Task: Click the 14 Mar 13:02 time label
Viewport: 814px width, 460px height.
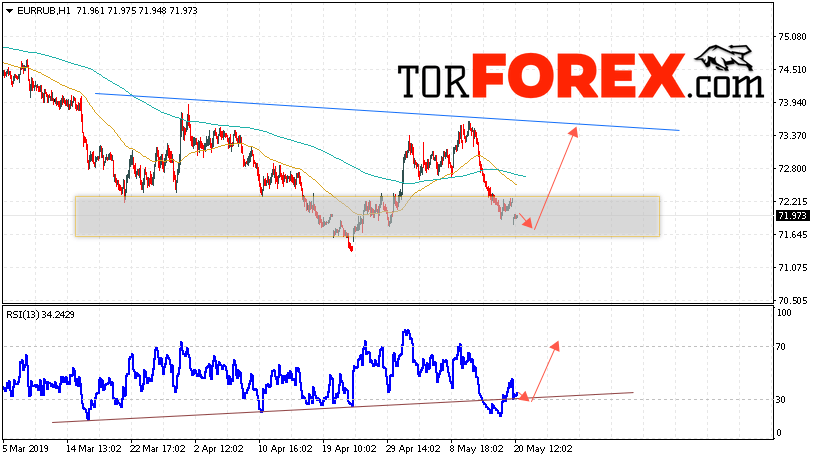Action: 94,448
